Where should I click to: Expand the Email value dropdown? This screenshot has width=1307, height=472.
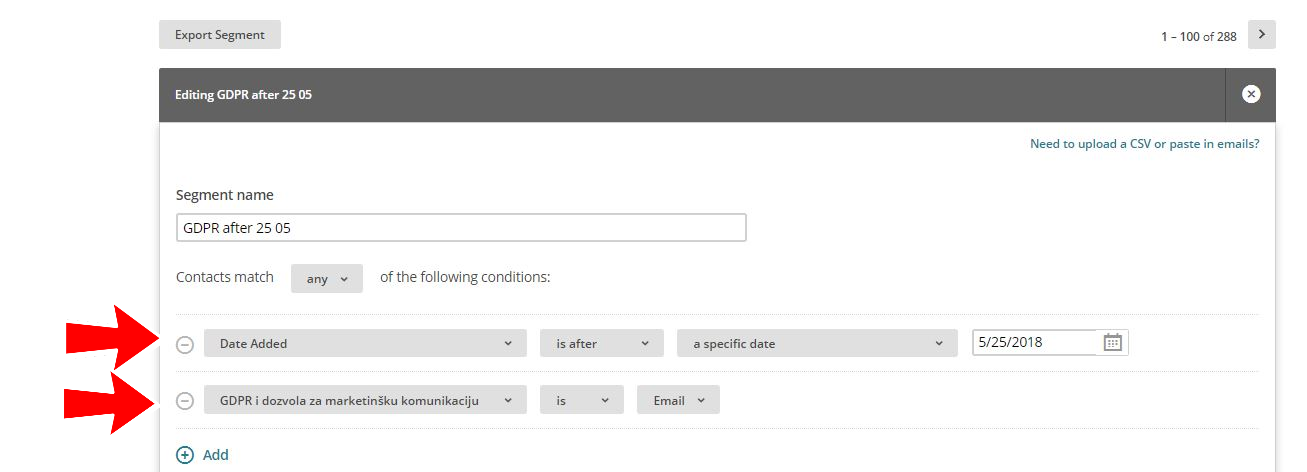coord(678,401)
